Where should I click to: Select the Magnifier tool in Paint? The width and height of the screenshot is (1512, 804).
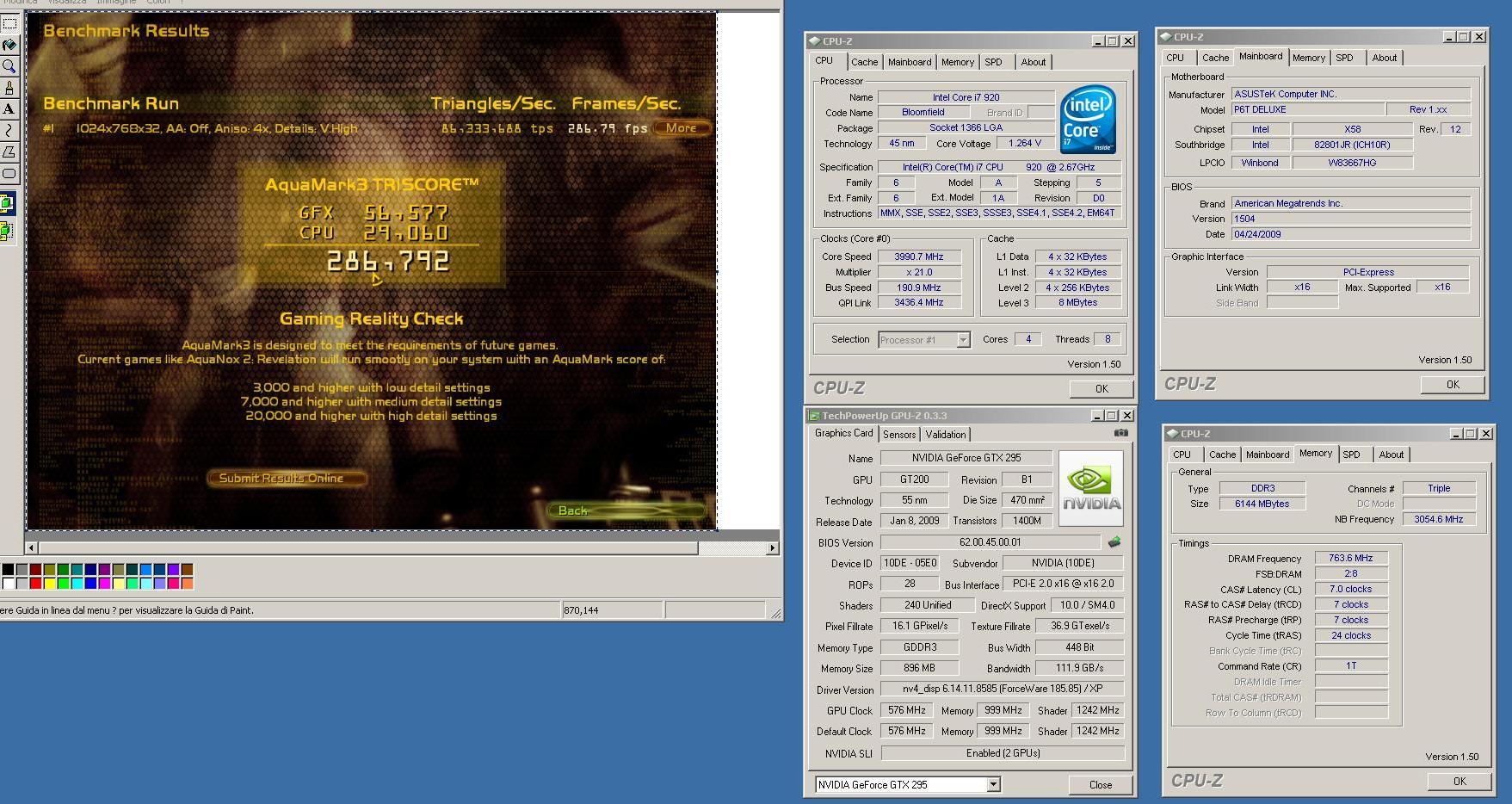9,66
